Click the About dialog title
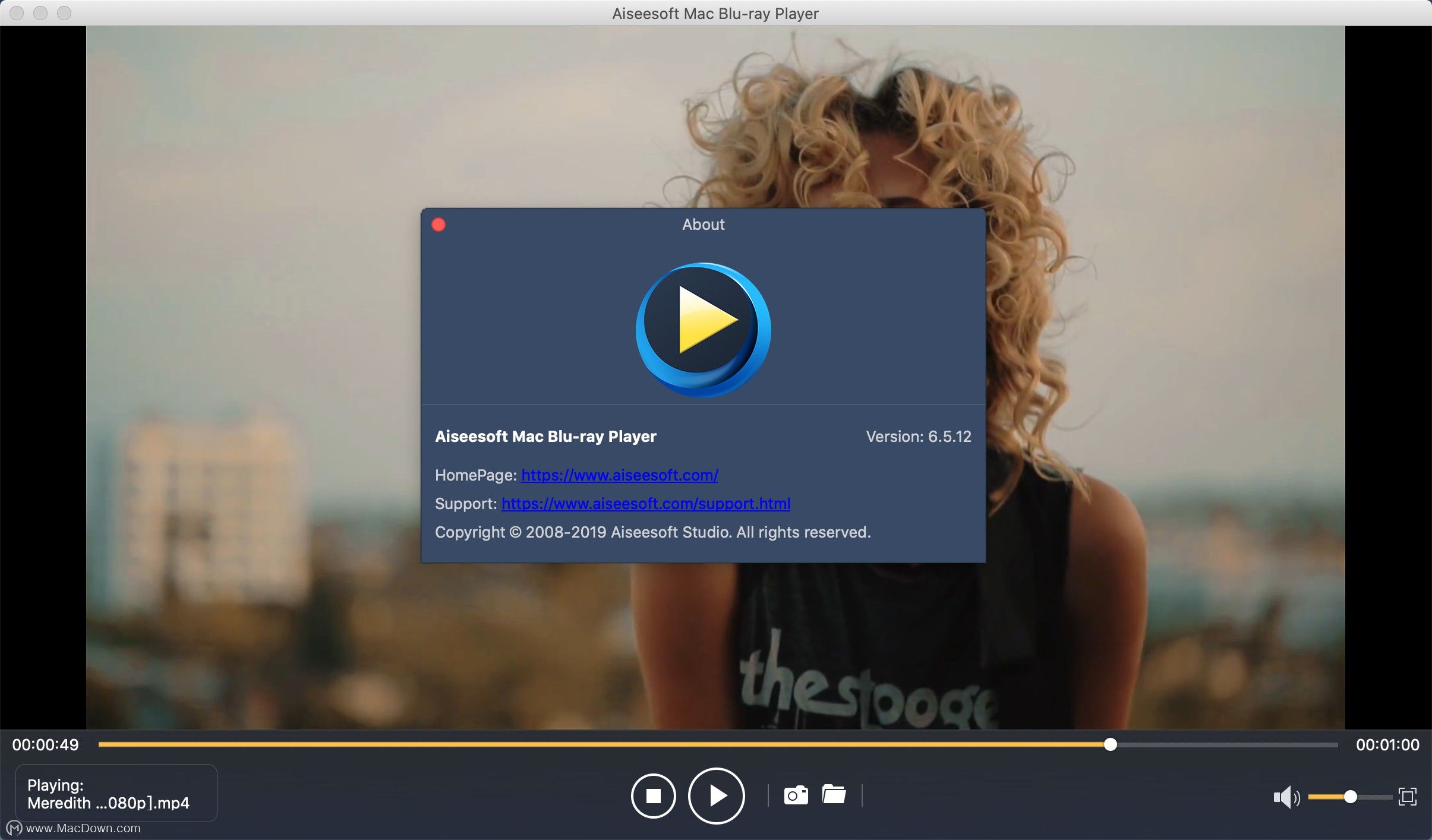1432x840 pixels. pyautogui.click(x=703, y=225)
